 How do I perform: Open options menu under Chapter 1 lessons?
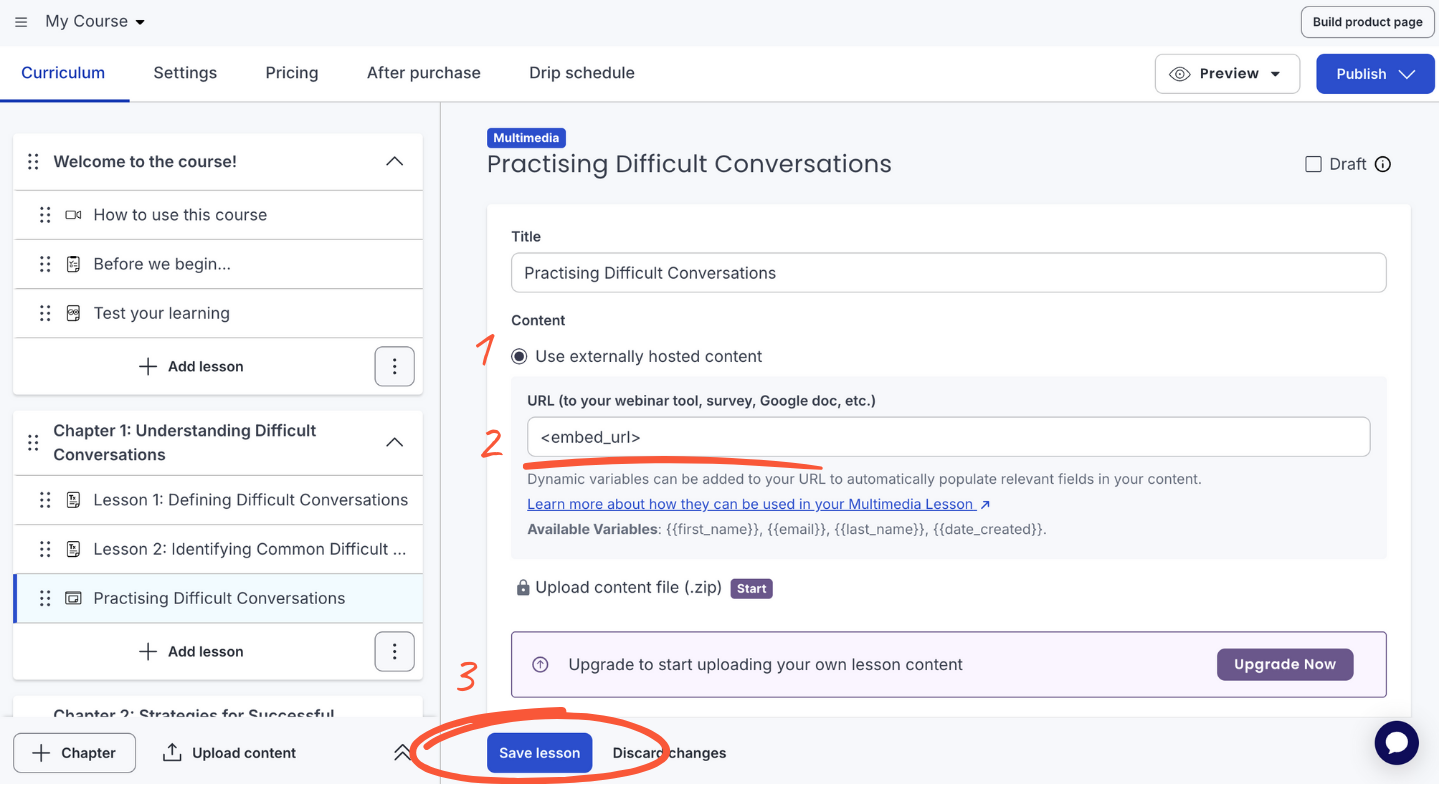tap(394, 652)
